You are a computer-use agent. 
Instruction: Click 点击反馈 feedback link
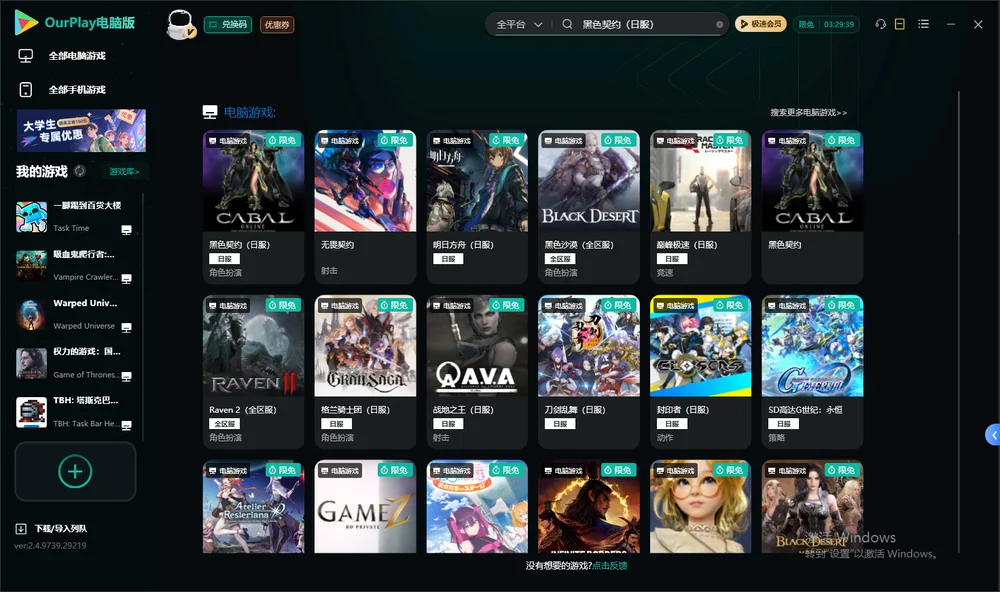(x=610, y=565)
